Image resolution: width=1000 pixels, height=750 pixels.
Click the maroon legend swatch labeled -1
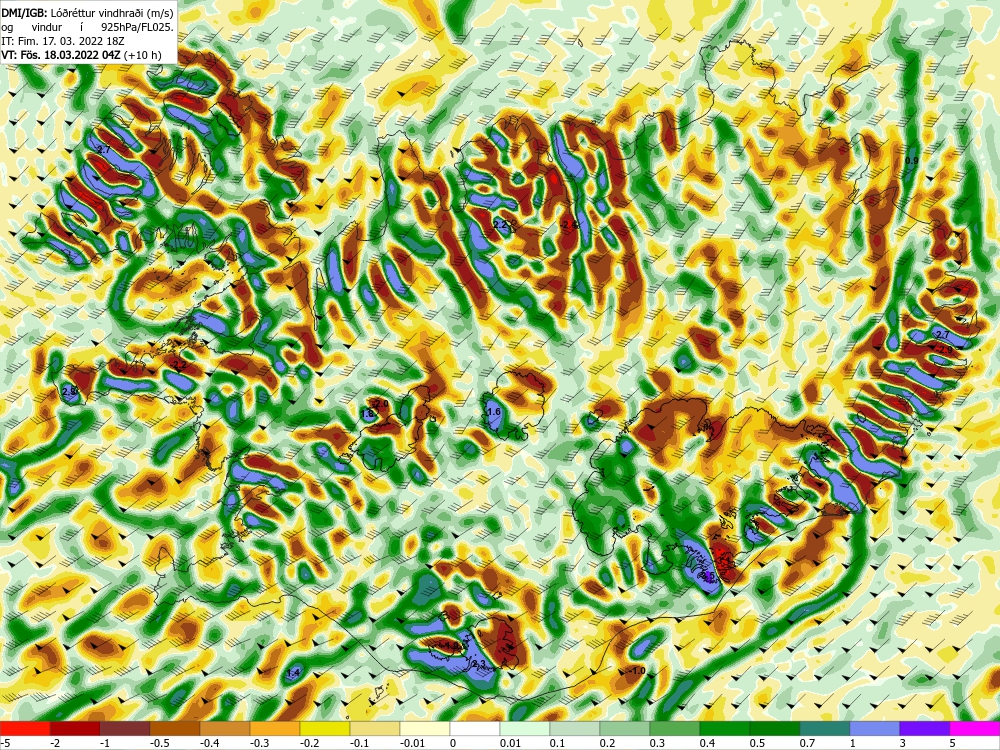tap(125, 728)
